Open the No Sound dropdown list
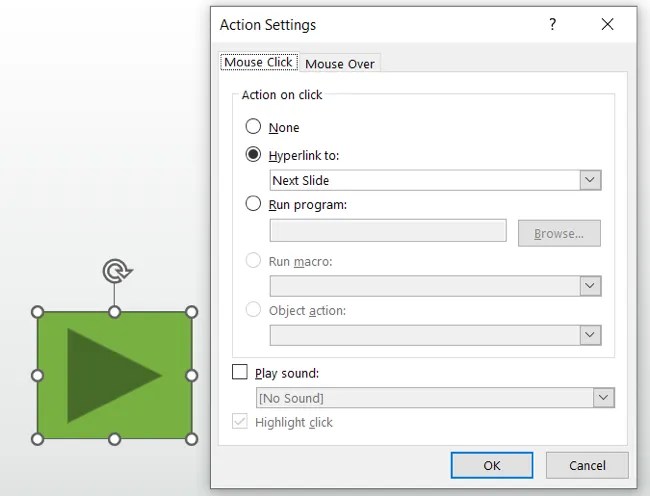This screenshot has width=650, height=496. pos(604,397)
